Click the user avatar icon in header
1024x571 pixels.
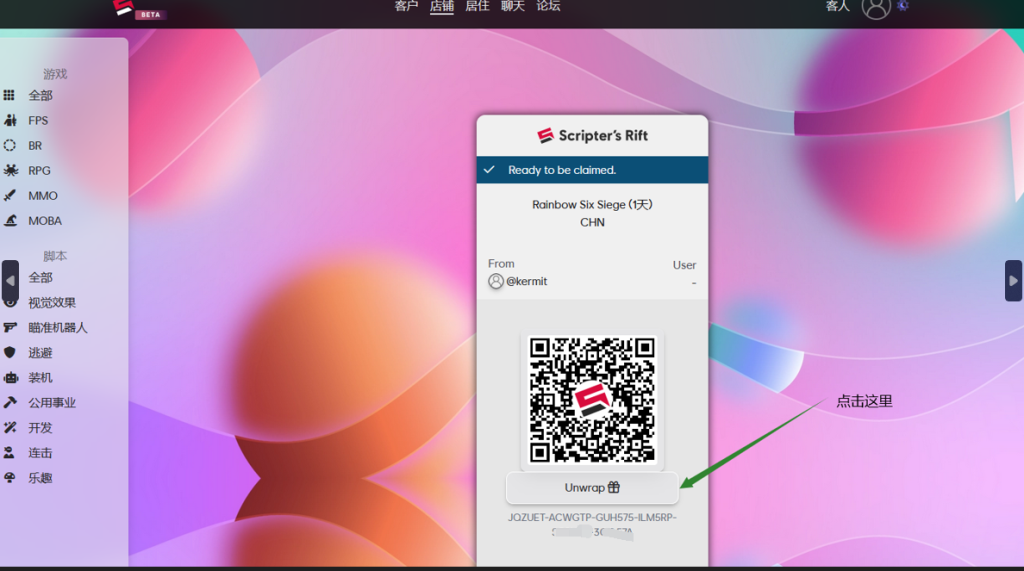(876, 7)
